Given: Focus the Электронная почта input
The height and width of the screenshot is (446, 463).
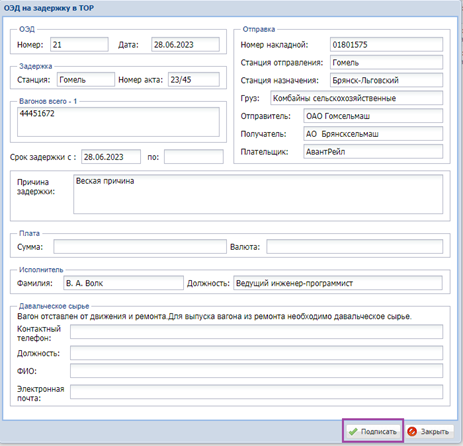Looking at the screenshot, I should tap(256, 392).
